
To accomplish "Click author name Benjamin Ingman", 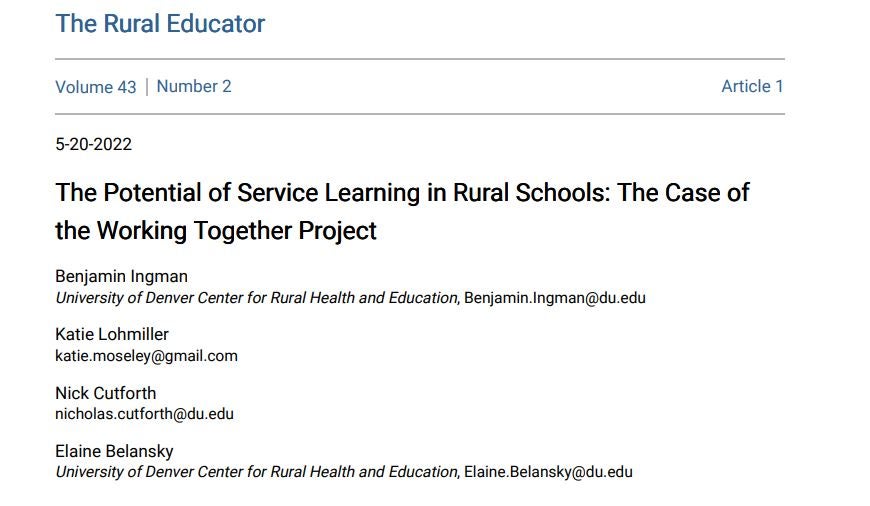I will pos(122,276).
